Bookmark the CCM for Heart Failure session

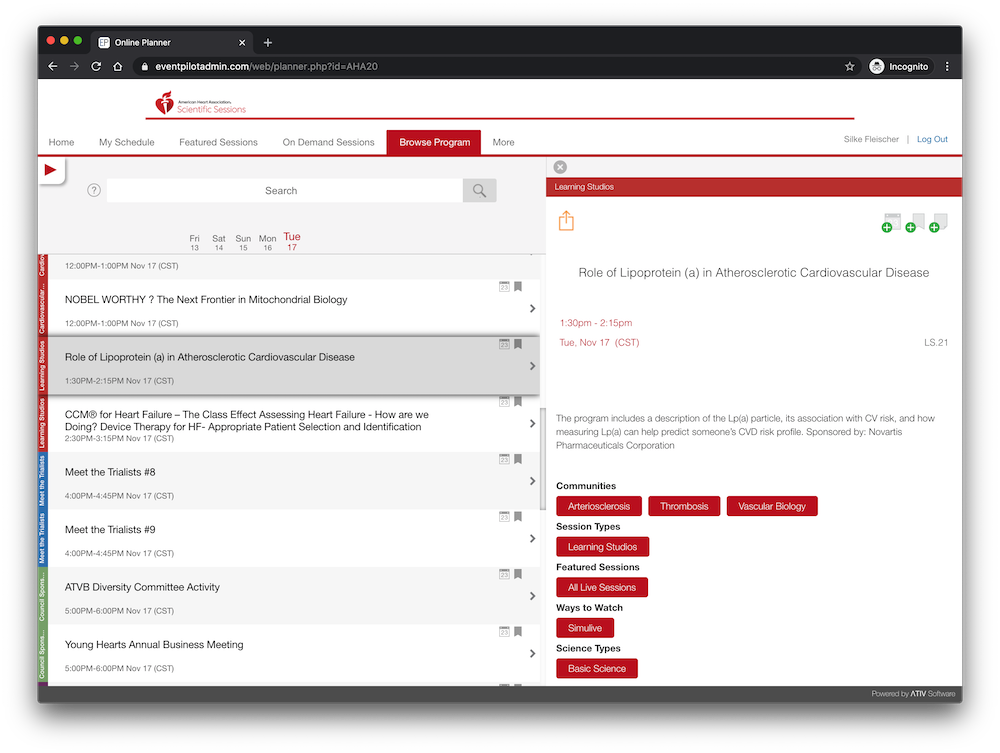point(518,402)
